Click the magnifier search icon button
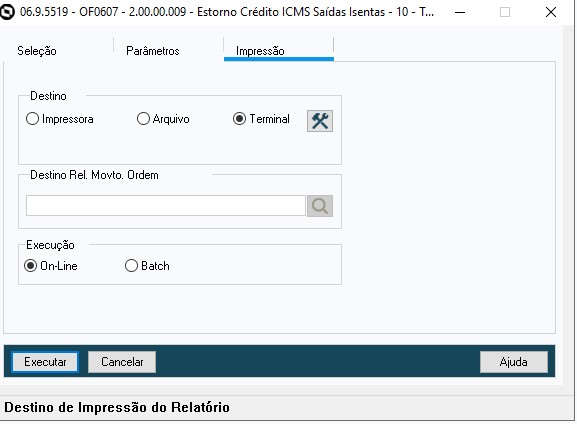The height and width of the screenshot is (424, 577). [x=320, y=206]
